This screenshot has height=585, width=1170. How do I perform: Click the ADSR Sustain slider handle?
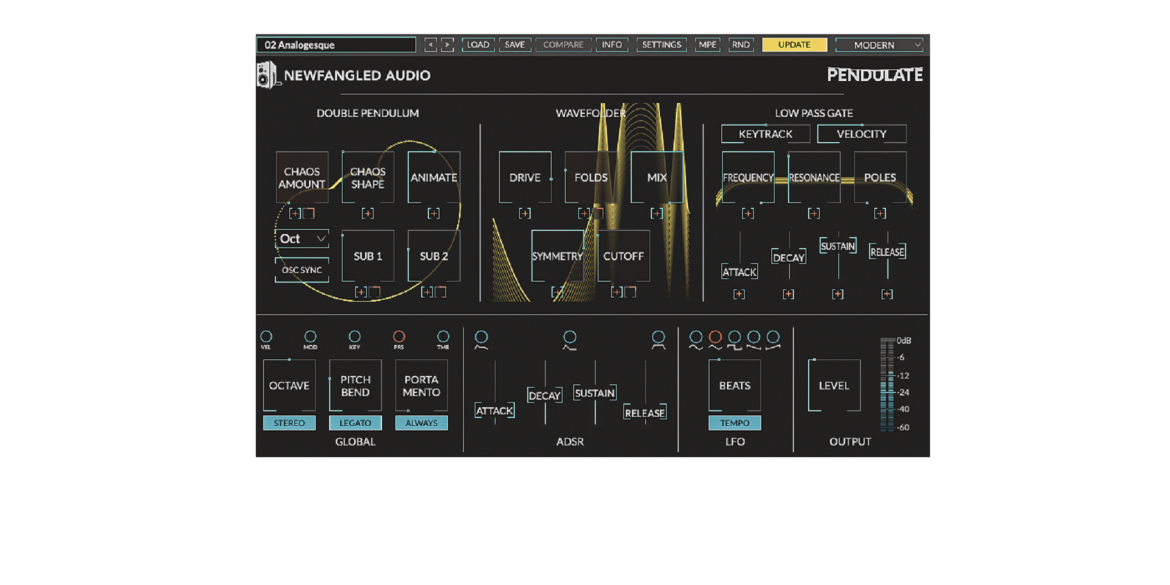coord(595,392)
